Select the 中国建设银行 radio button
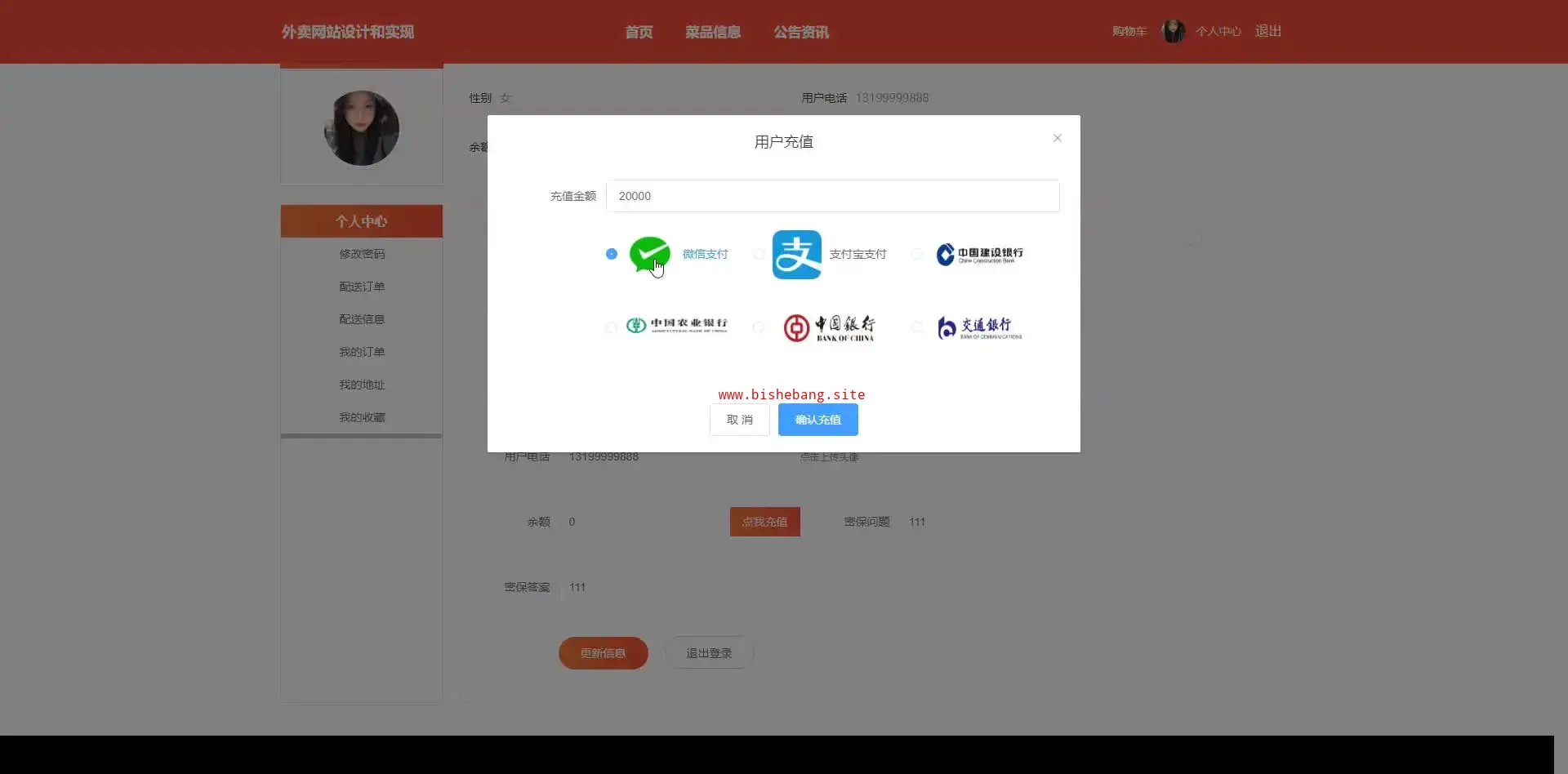Viewport: 1568px width, 774px height. click(918, 254)
